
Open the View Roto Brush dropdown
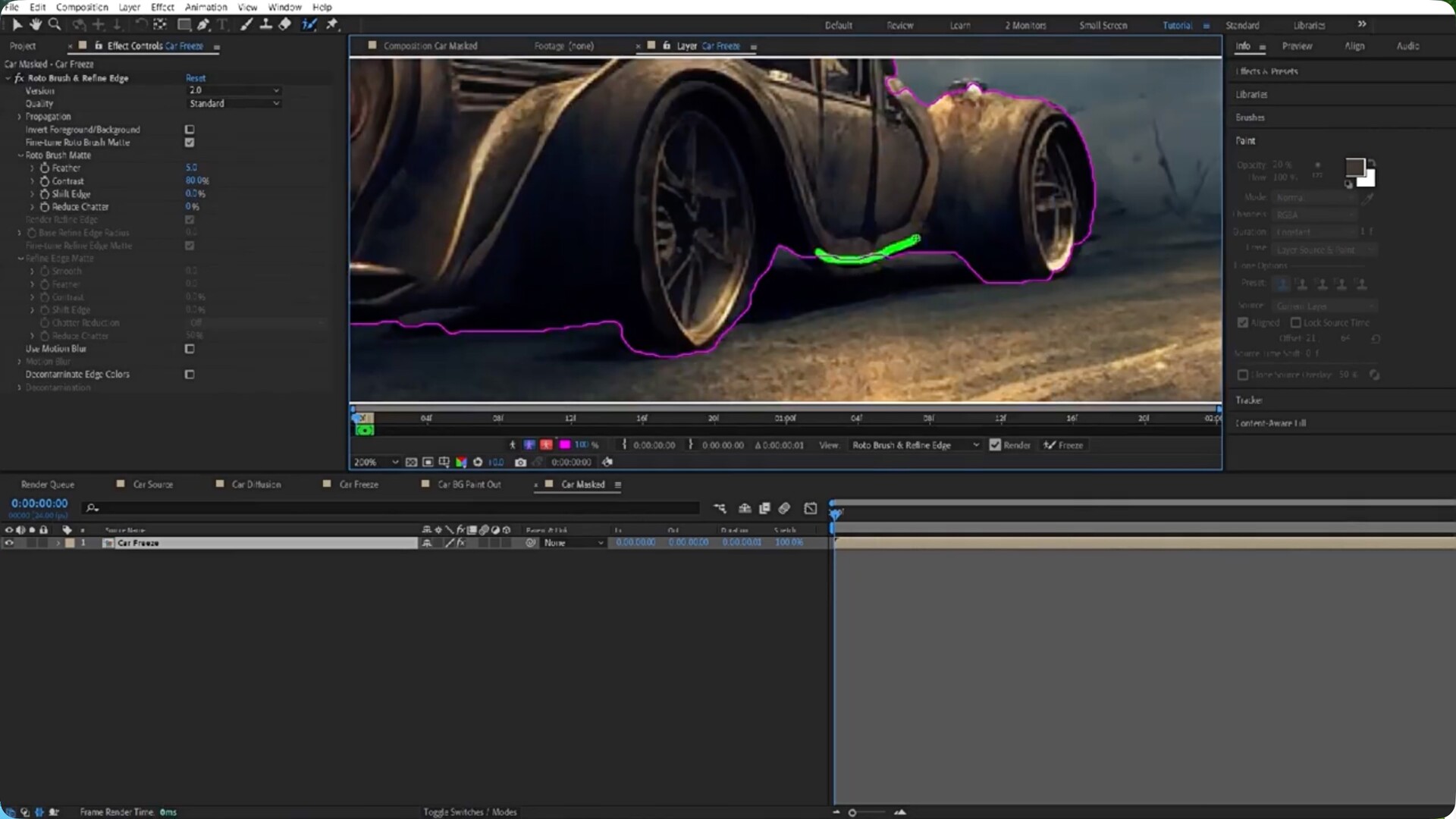(915, 445)
